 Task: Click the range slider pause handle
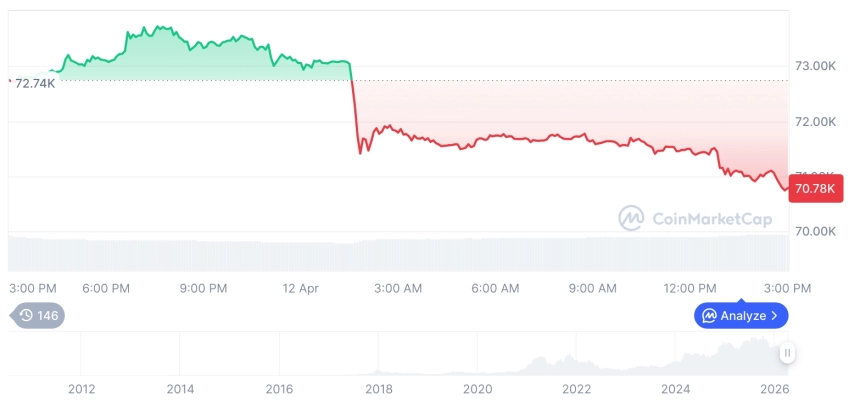[788, 353]
